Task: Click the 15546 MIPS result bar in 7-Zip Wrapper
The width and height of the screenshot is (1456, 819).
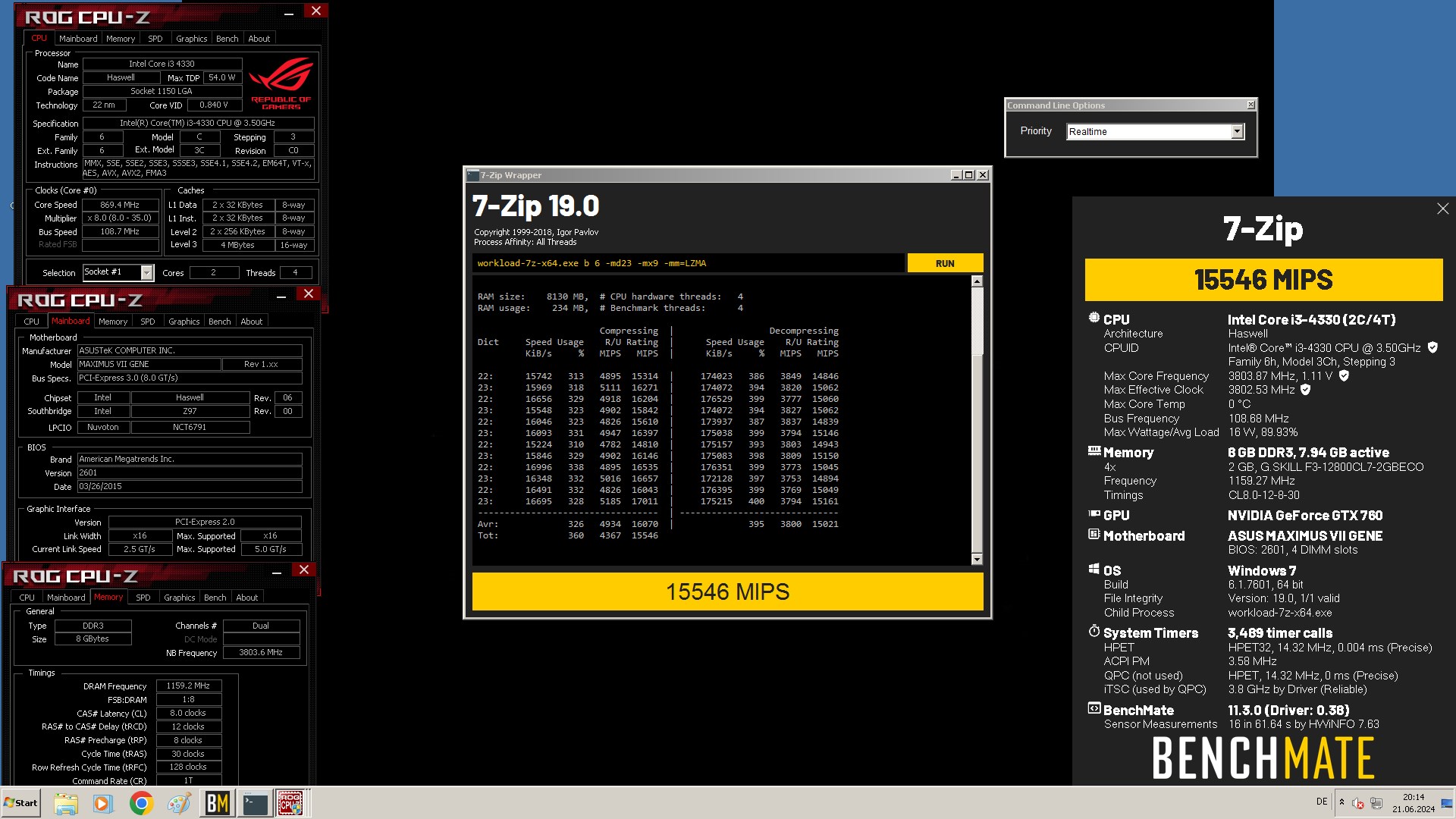Action: [727, 591]
